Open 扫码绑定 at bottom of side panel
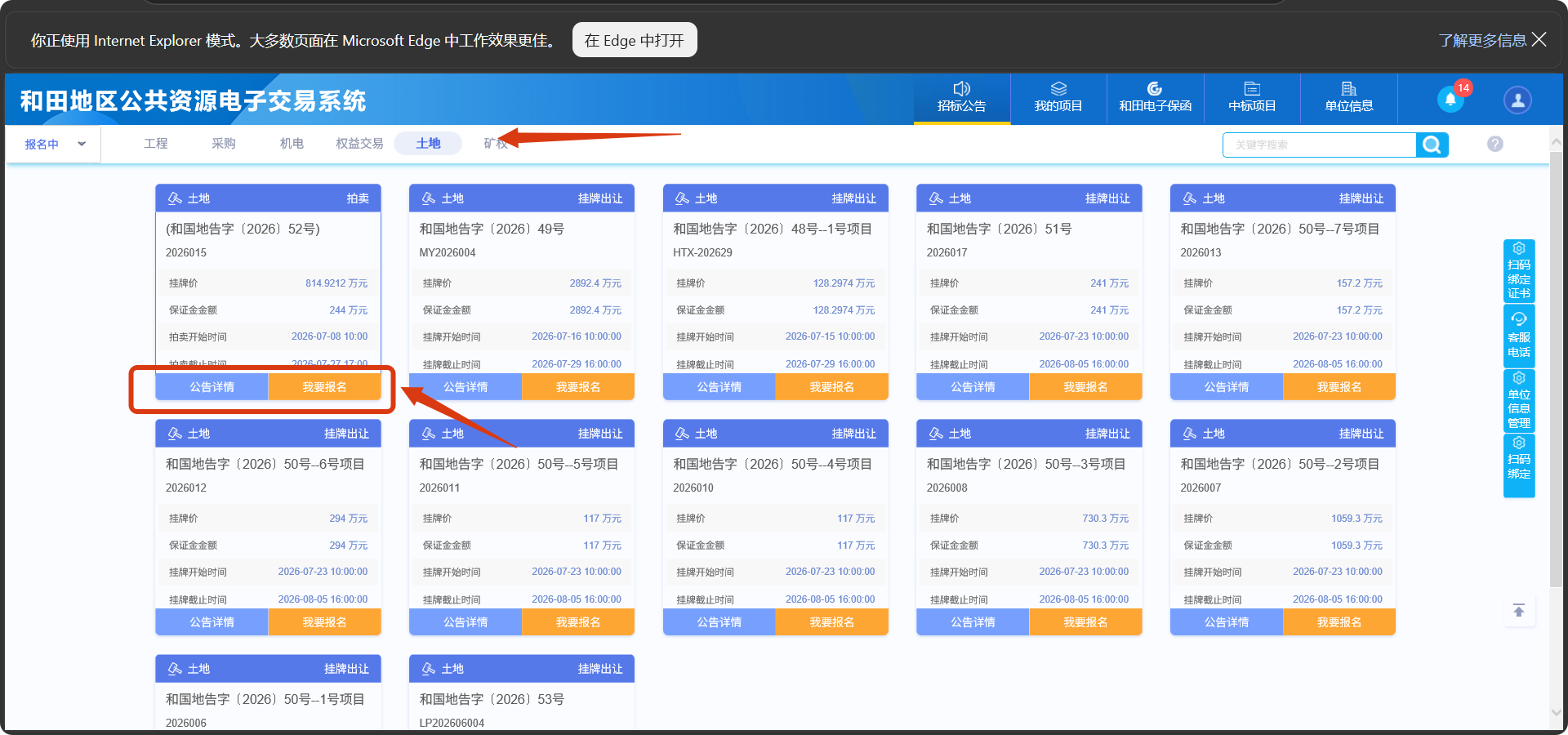The height and width of the screenshot is (735, 1568). pos(1519,465)
